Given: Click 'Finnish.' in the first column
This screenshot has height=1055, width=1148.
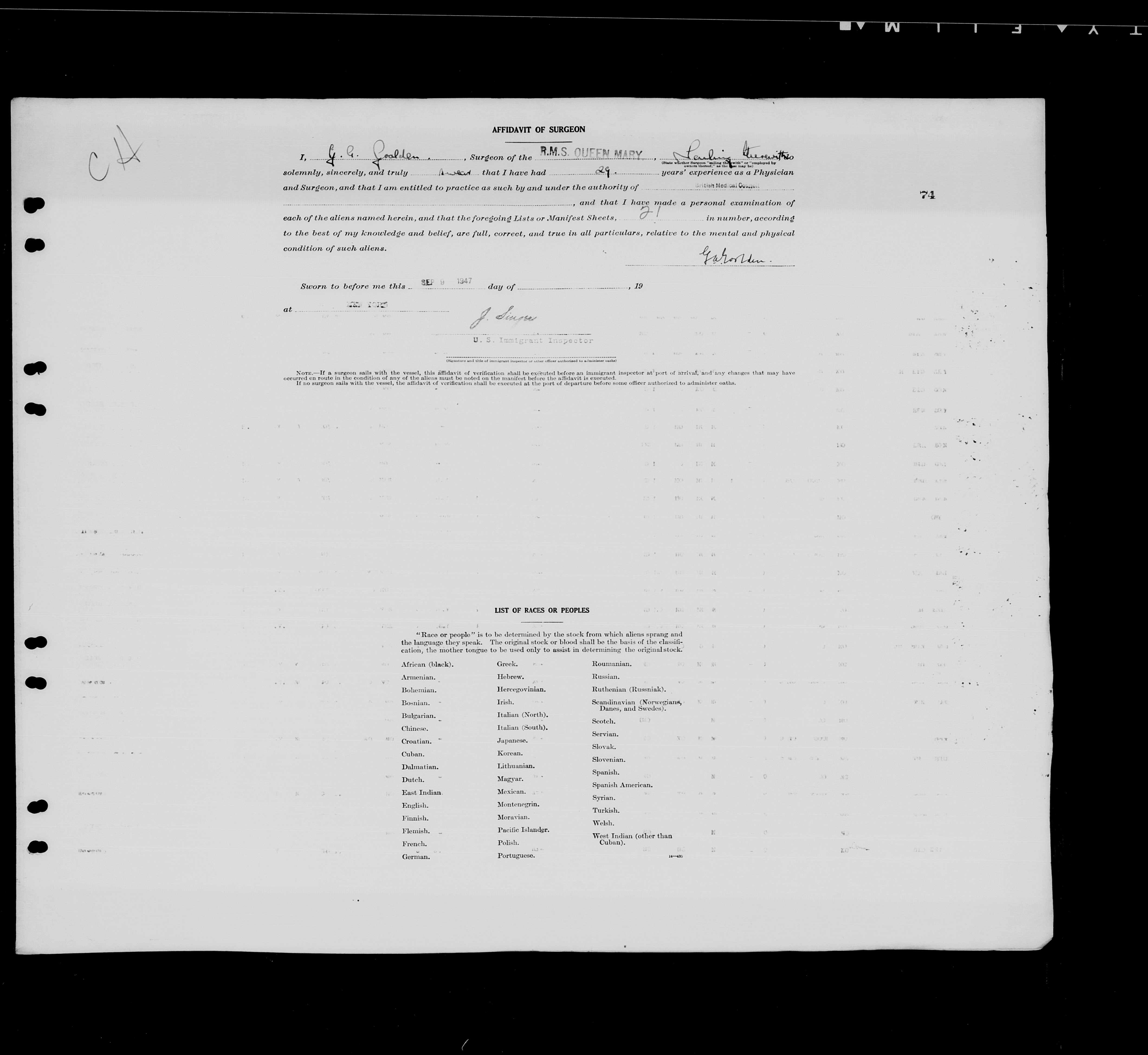Looking at the screenshot, I should pyautogui.click(x=415, y=818).
